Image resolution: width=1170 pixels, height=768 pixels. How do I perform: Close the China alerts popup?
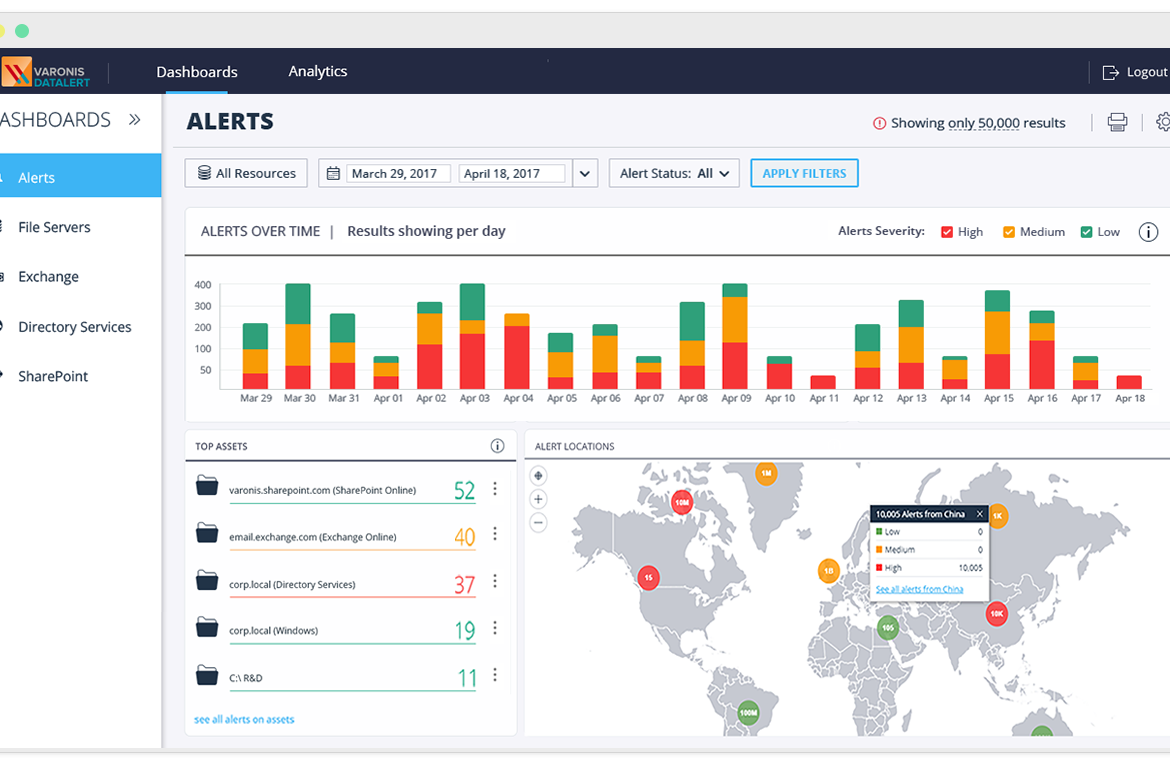coord(980,513)
